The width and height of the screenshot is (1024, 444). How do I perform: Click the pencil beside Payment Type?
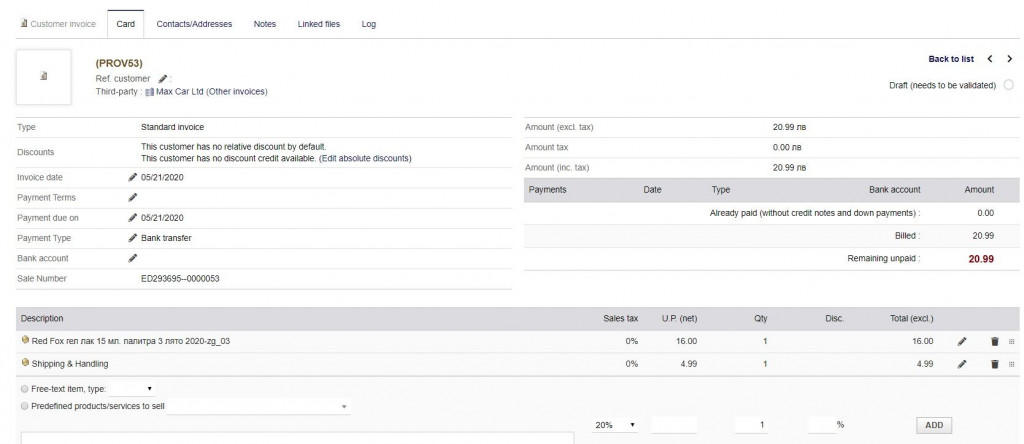[x=133, y=238]
